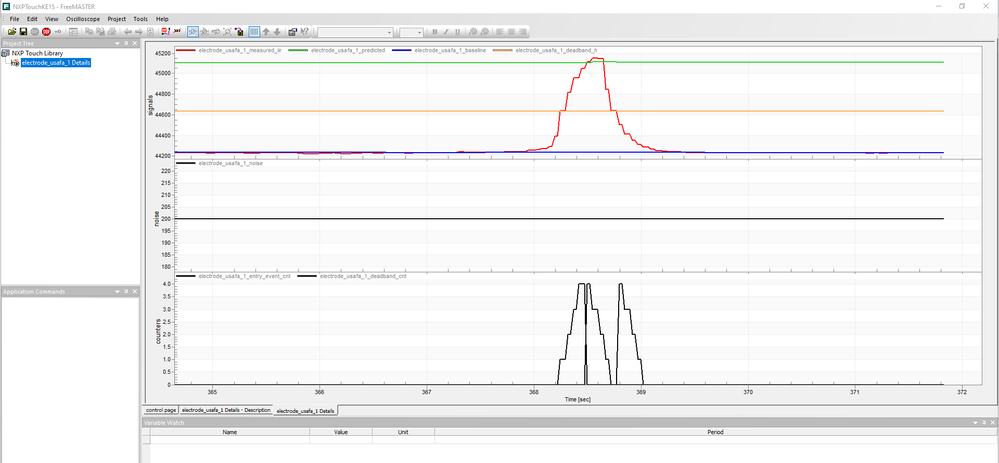999x463 pixels.
Task: Click the Value column header
Action: click(x=341, y=432)
